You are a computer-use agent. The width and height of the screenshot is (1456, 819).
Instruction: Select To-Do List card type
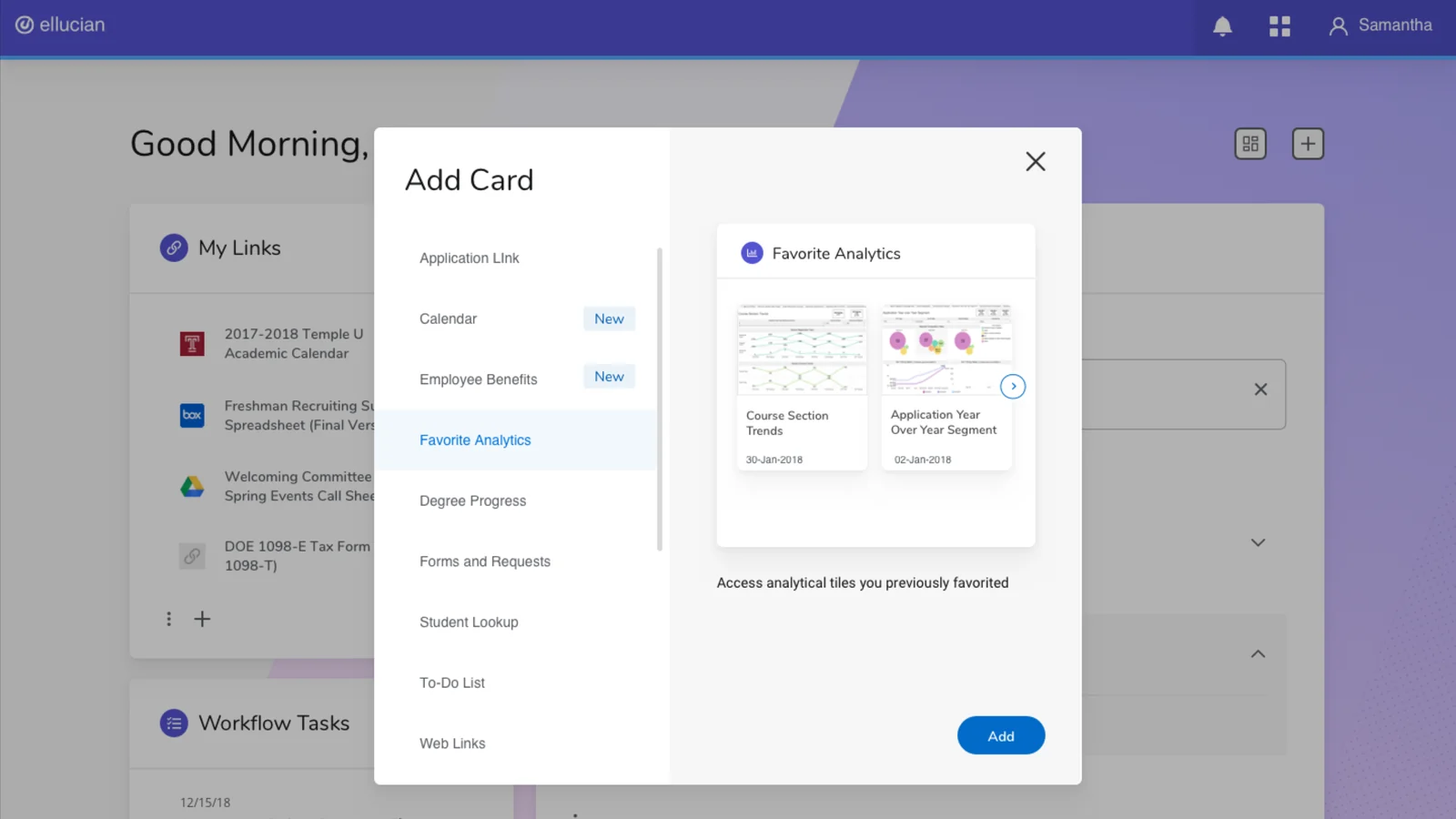pyautogui.click(x=515, y=682)
